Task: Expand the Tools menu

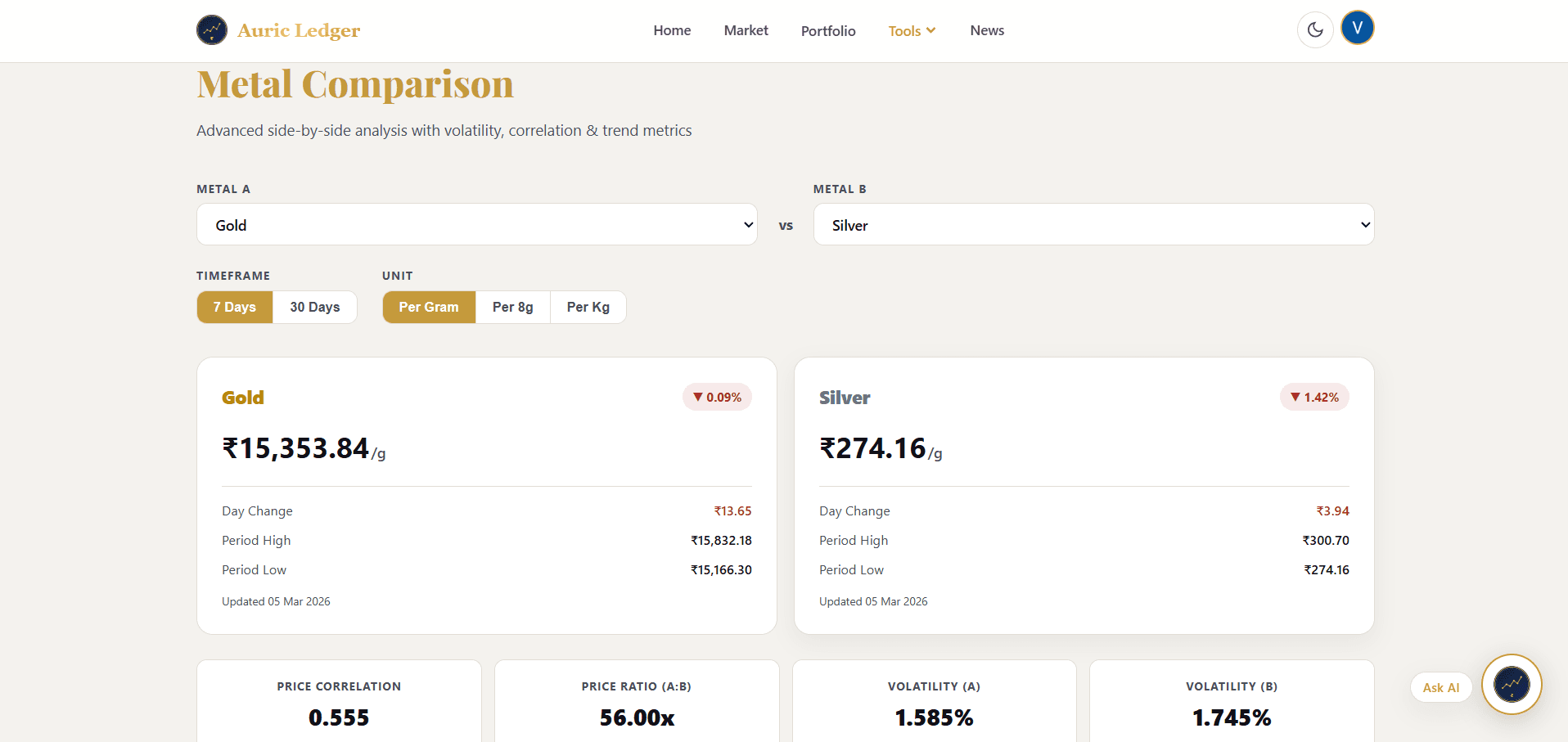Action: coord(911,30)
